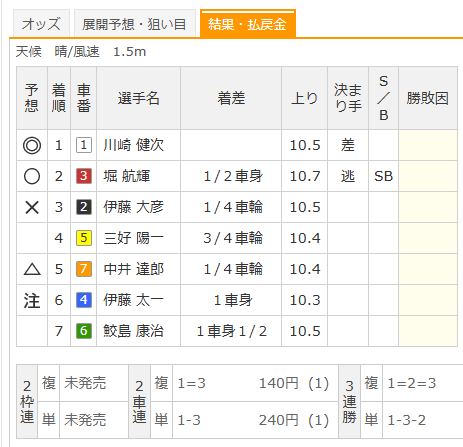Click car number 5 yellow badge
463x447 pixels.
coord(84,238)
